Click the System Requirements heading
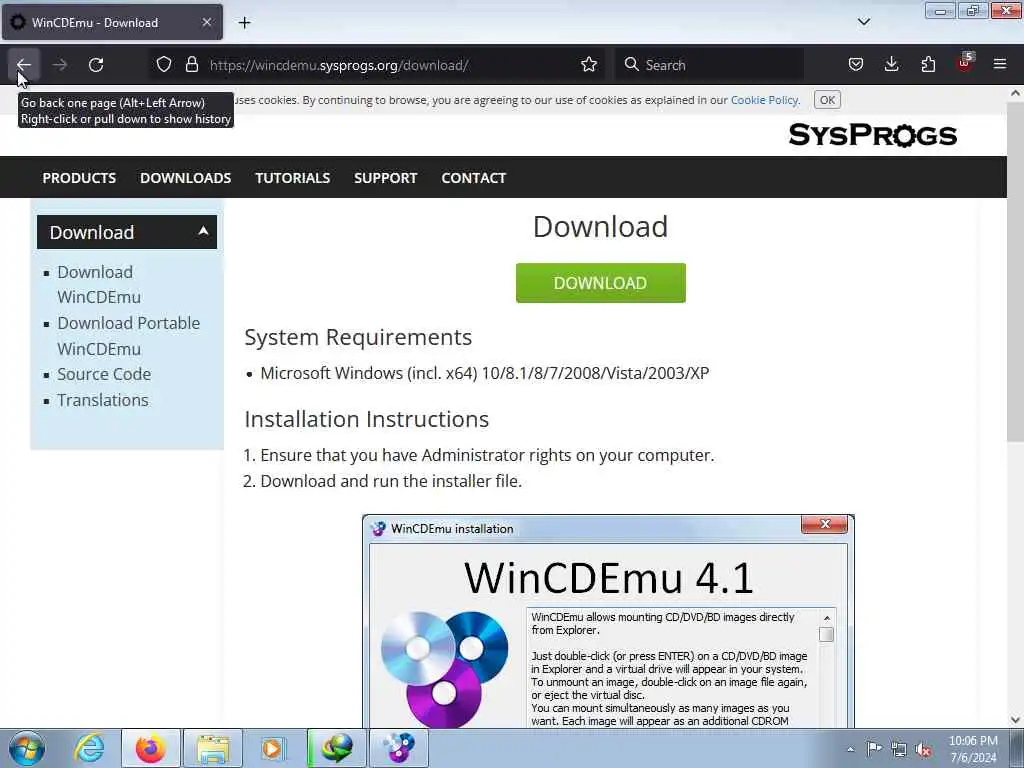Screen dimensions: 1024x768 click(x=358, y=337)
